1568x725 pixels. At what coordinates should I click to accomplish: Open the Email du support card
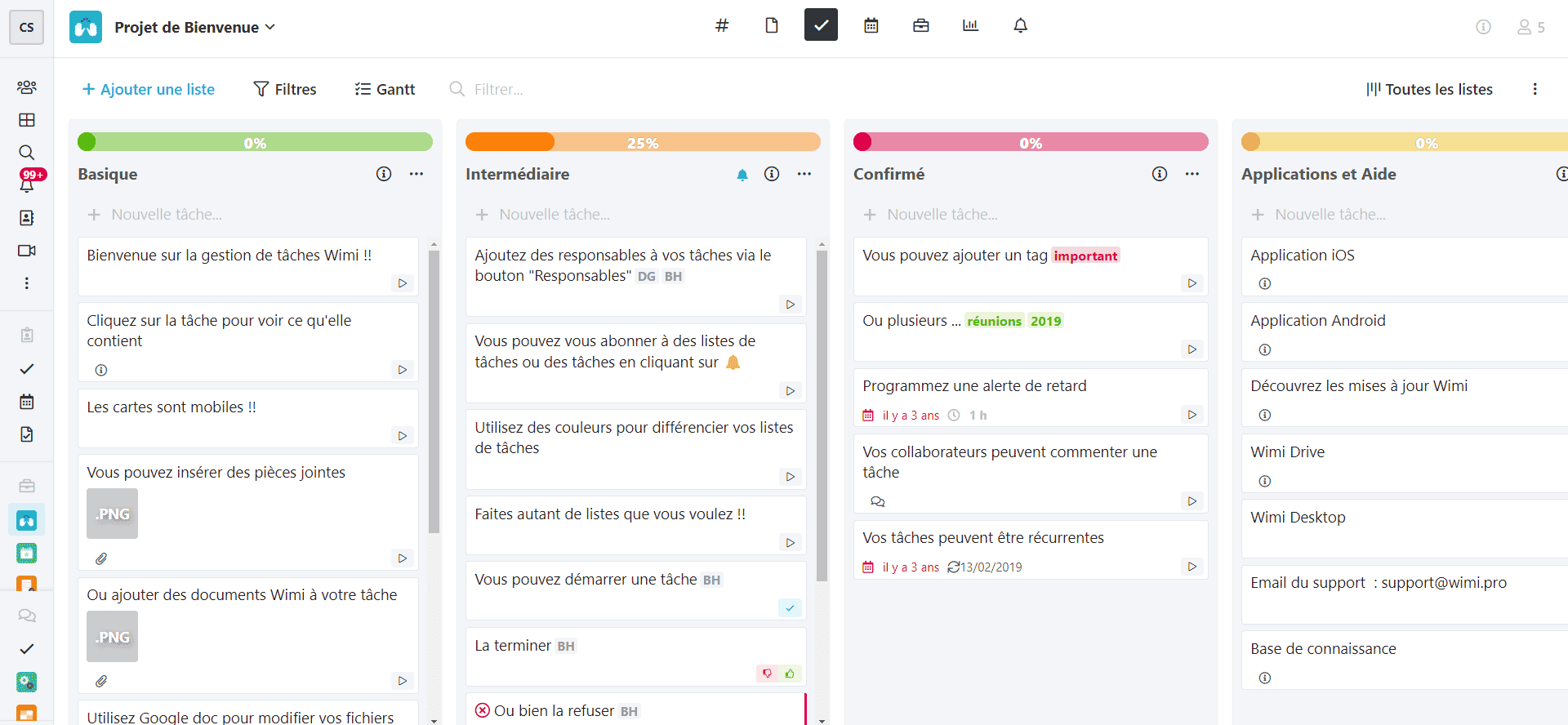point(1405,594)
